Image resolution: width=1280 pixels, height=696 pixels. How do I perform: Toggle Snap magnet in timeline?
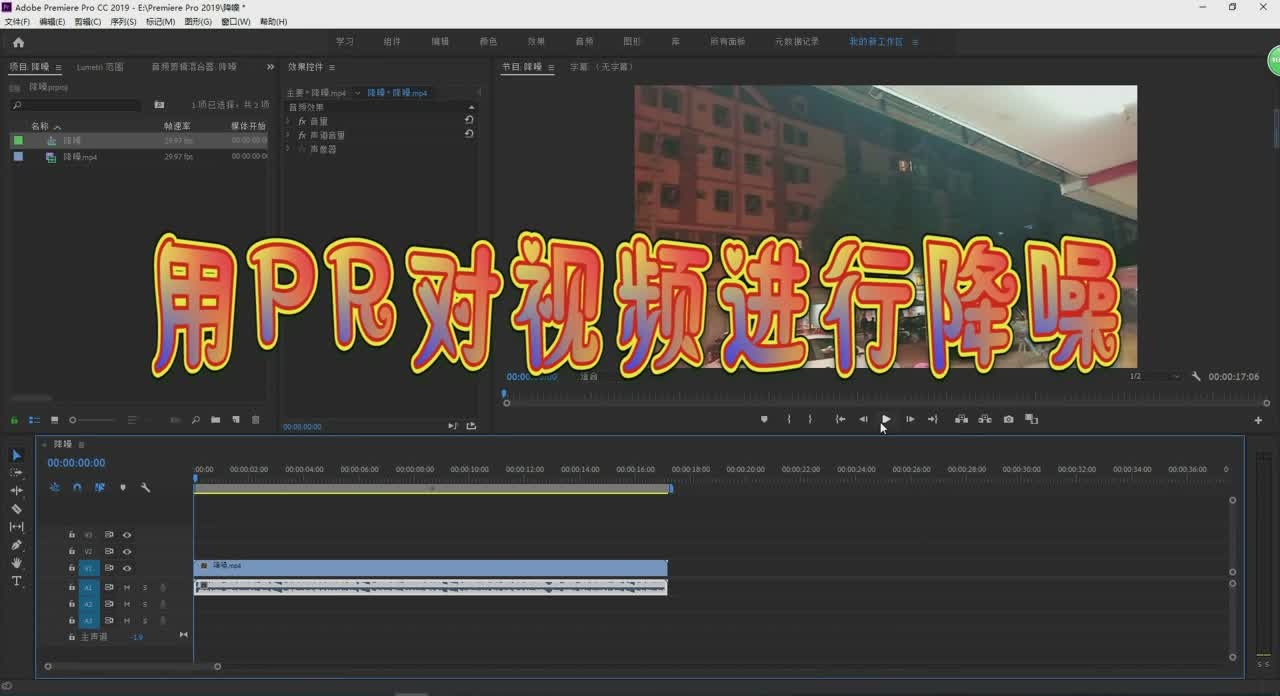[x=77, y=488]
